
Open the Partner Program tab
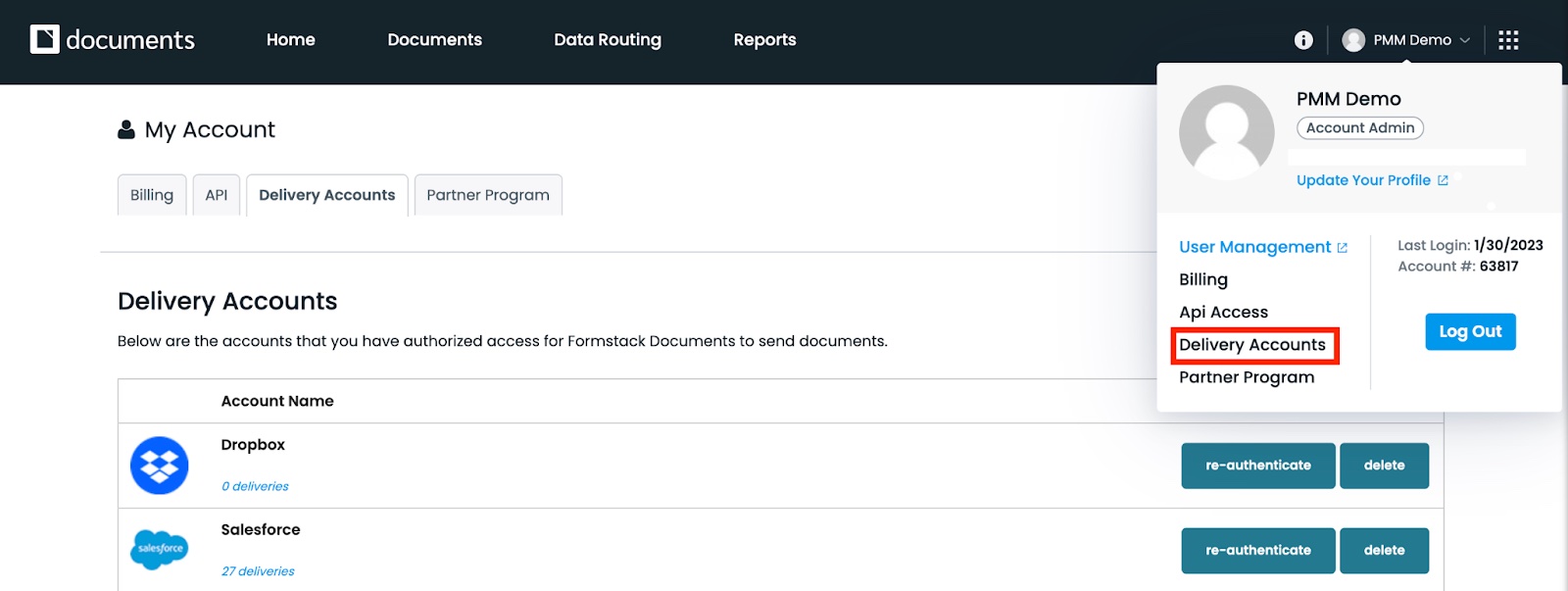click(488, 195)
